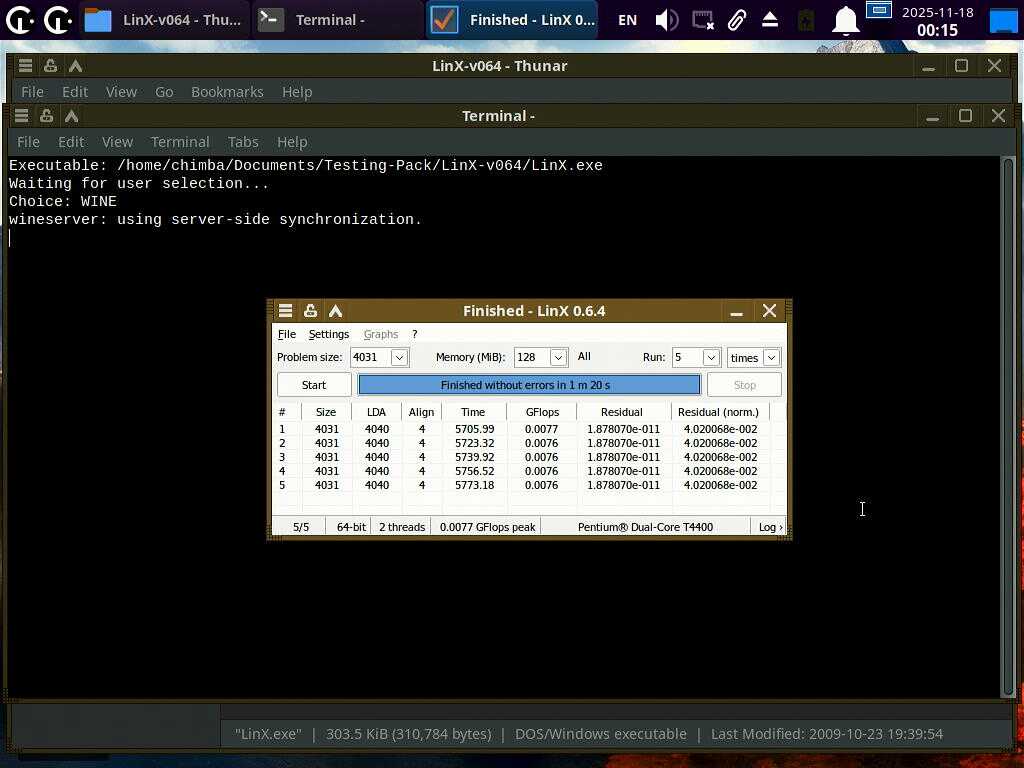Click shade arrow icon on LinX titlebar
Image resolution: width=1024 pixels, height=768 pixels.
point(336,311)
